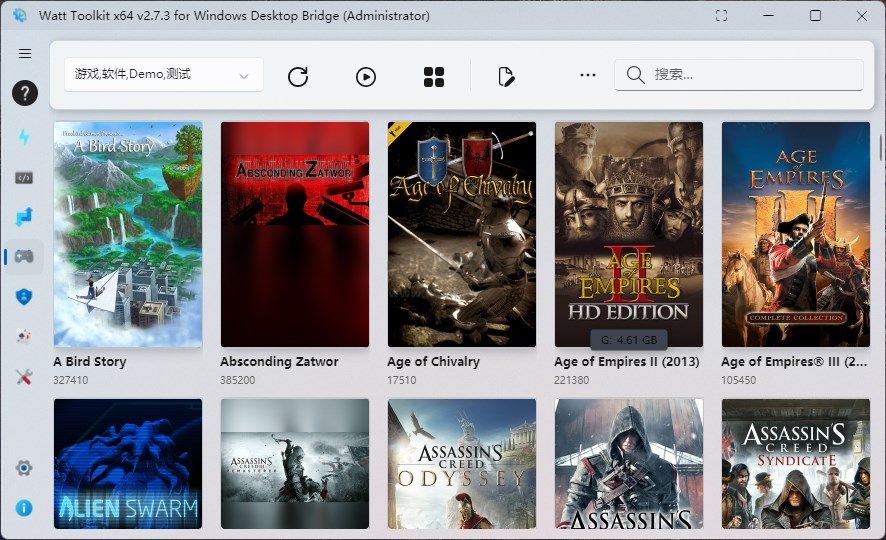Select the A Bird Story cover
The image size is (886, 540).
pyautogui.click(x=128, y=234)
